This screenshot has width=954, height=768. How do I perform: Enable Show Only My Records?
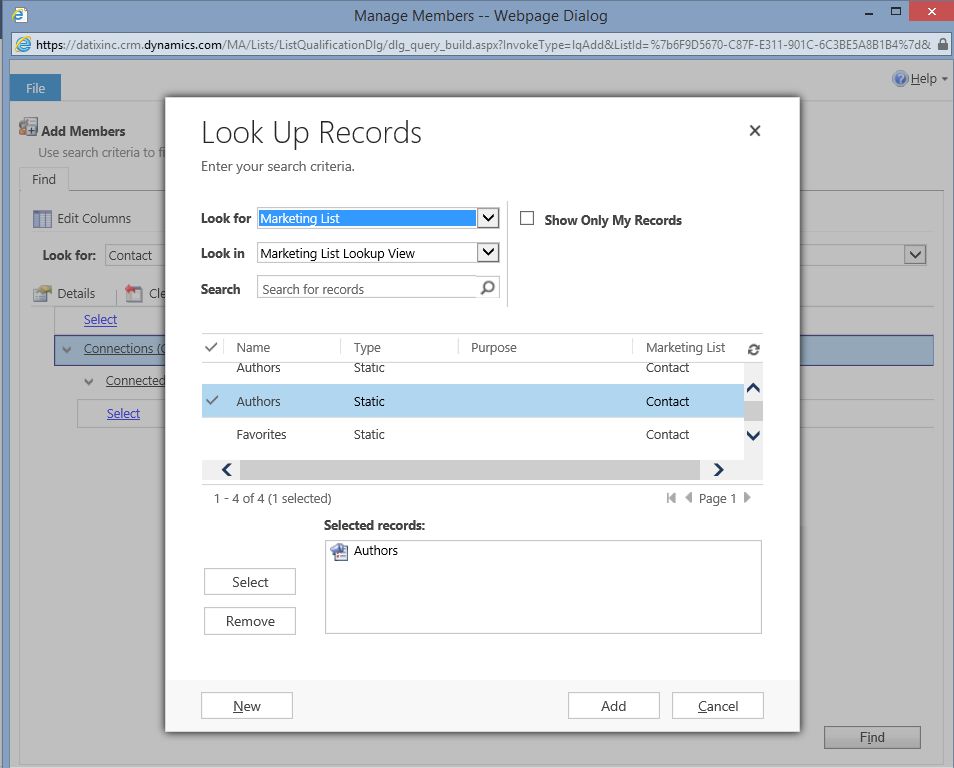point(527,219)
